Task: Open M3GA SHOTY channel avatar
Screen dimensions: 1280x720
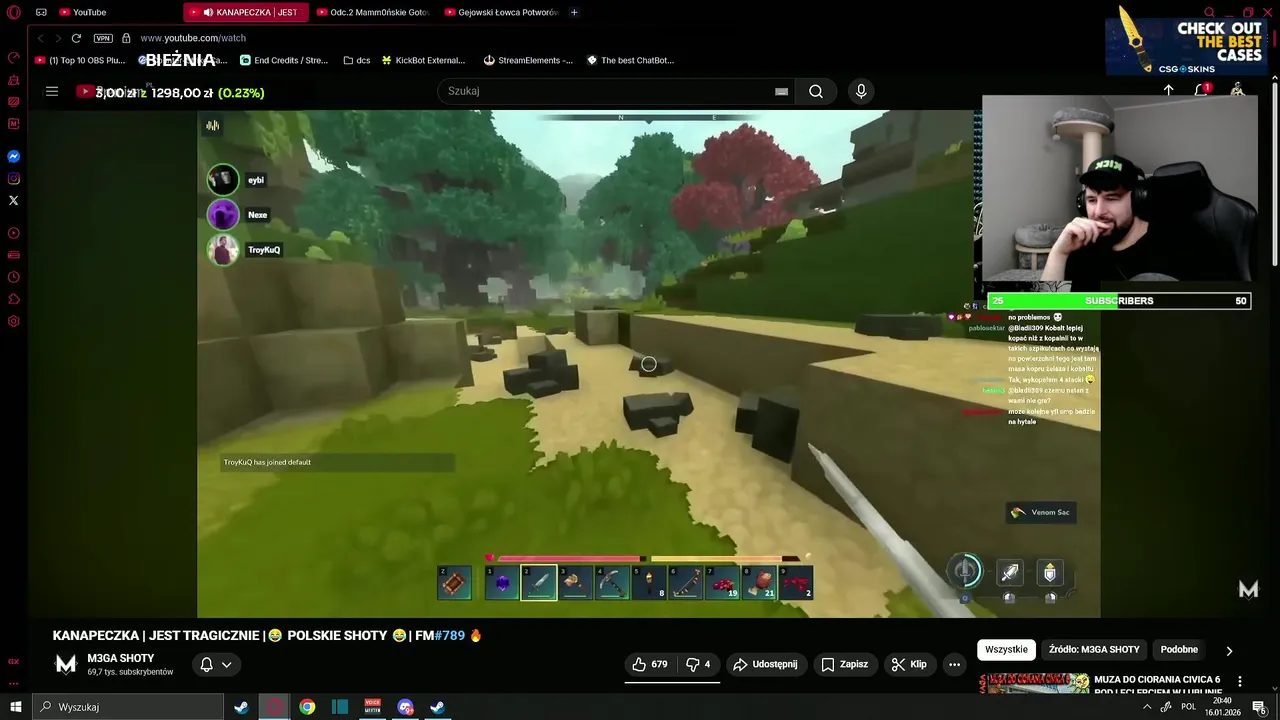Action: coord(66,664)
